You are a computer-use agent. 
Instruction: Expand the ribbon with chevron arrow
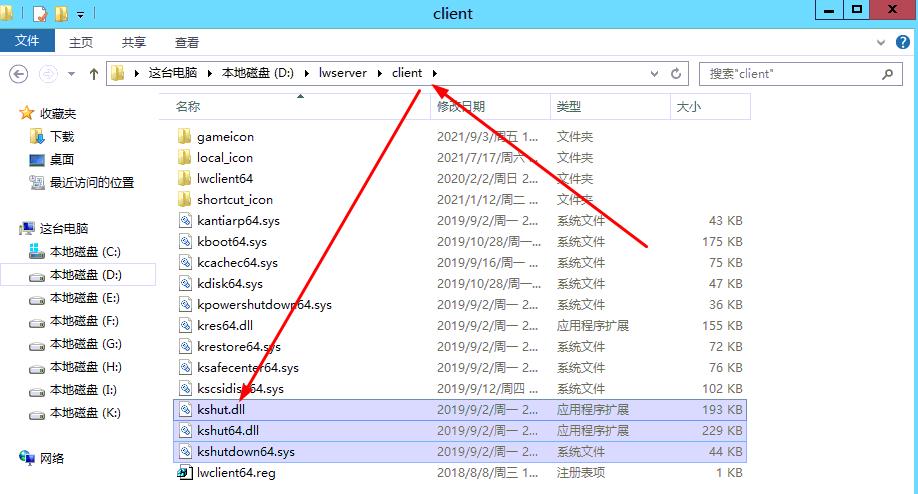tap(880, 42)
